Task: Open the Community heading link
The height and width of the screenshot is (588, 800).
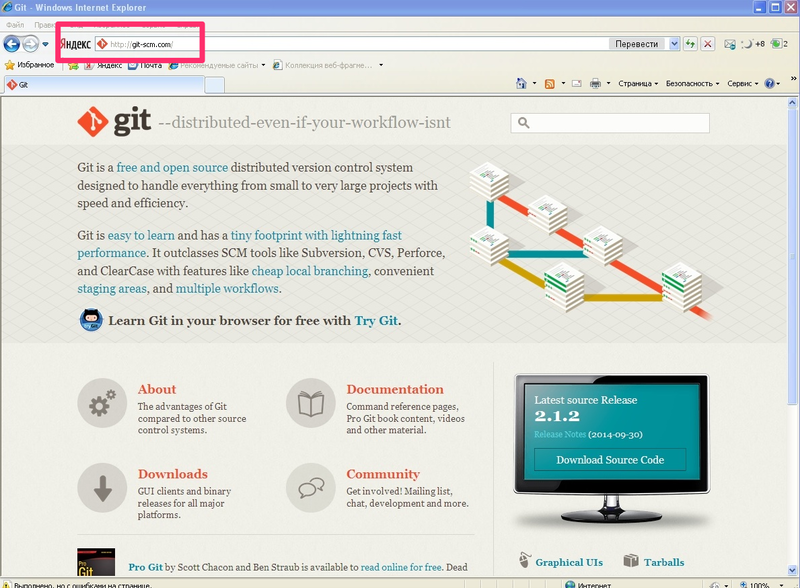Action: pos(383,474)
